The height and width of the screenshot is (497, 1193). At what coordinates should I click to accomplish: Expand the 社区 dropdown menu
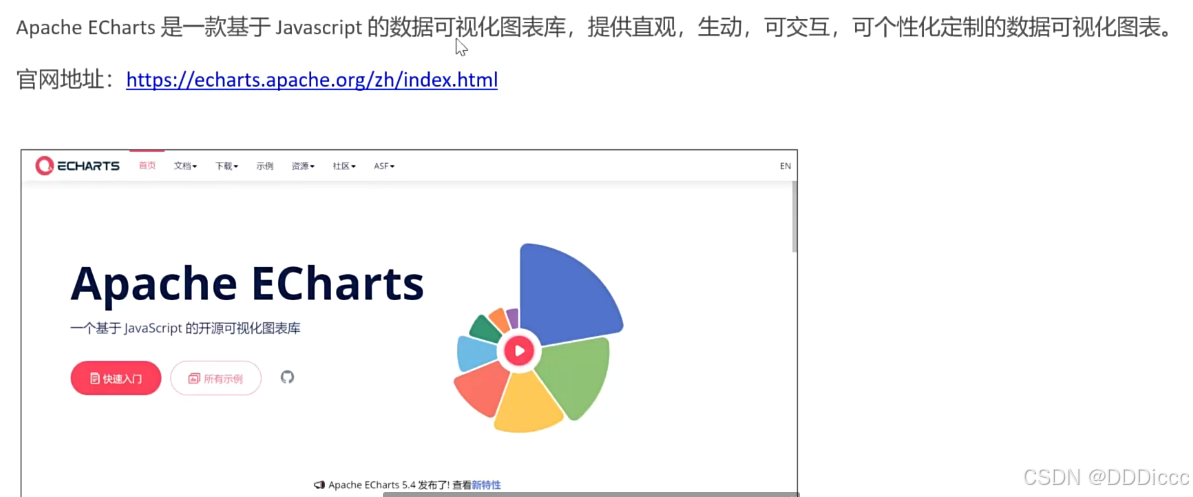[x=344, y=166]
